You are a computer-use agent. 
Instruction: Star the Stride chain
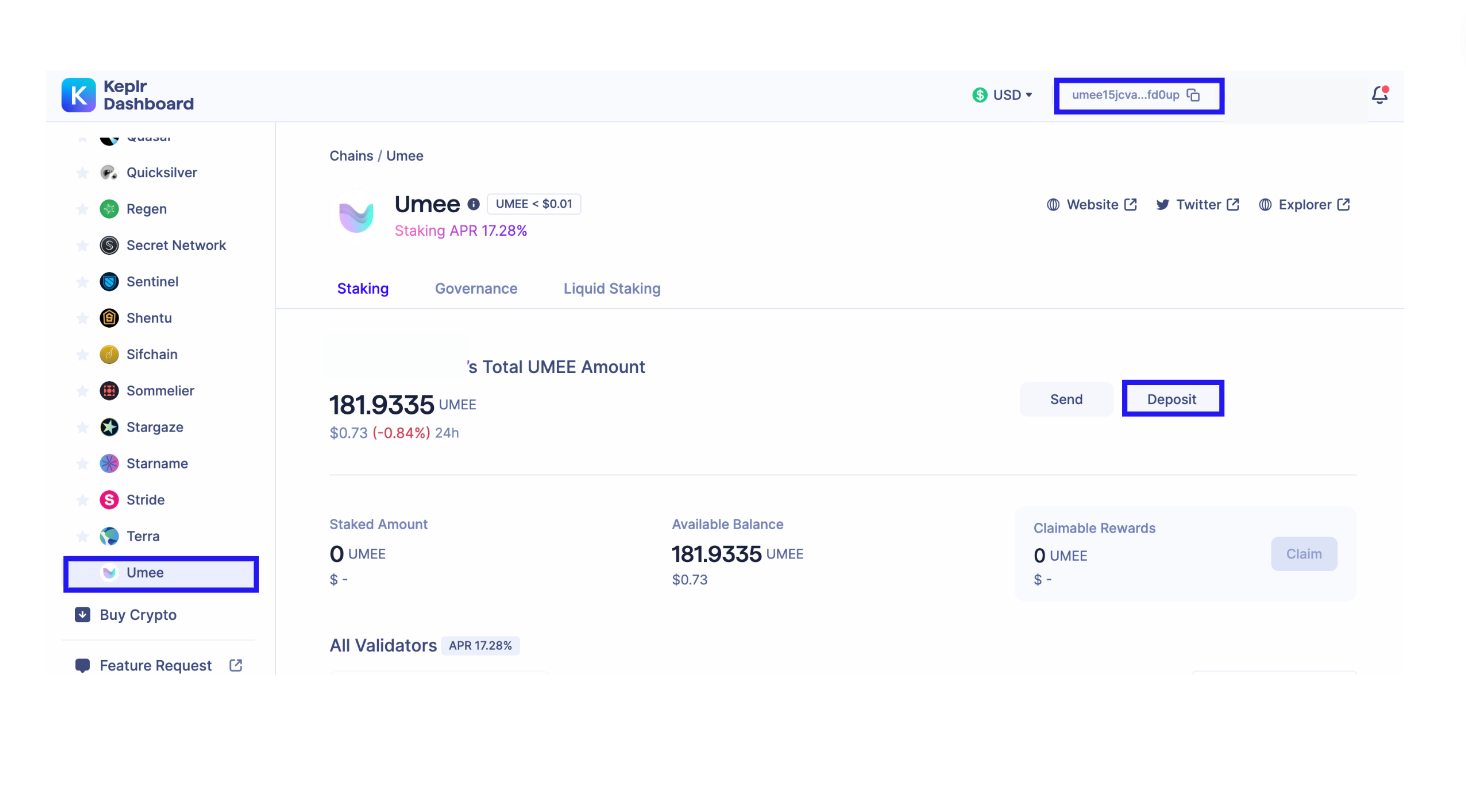pyautogui.click(x=82, y=500)
